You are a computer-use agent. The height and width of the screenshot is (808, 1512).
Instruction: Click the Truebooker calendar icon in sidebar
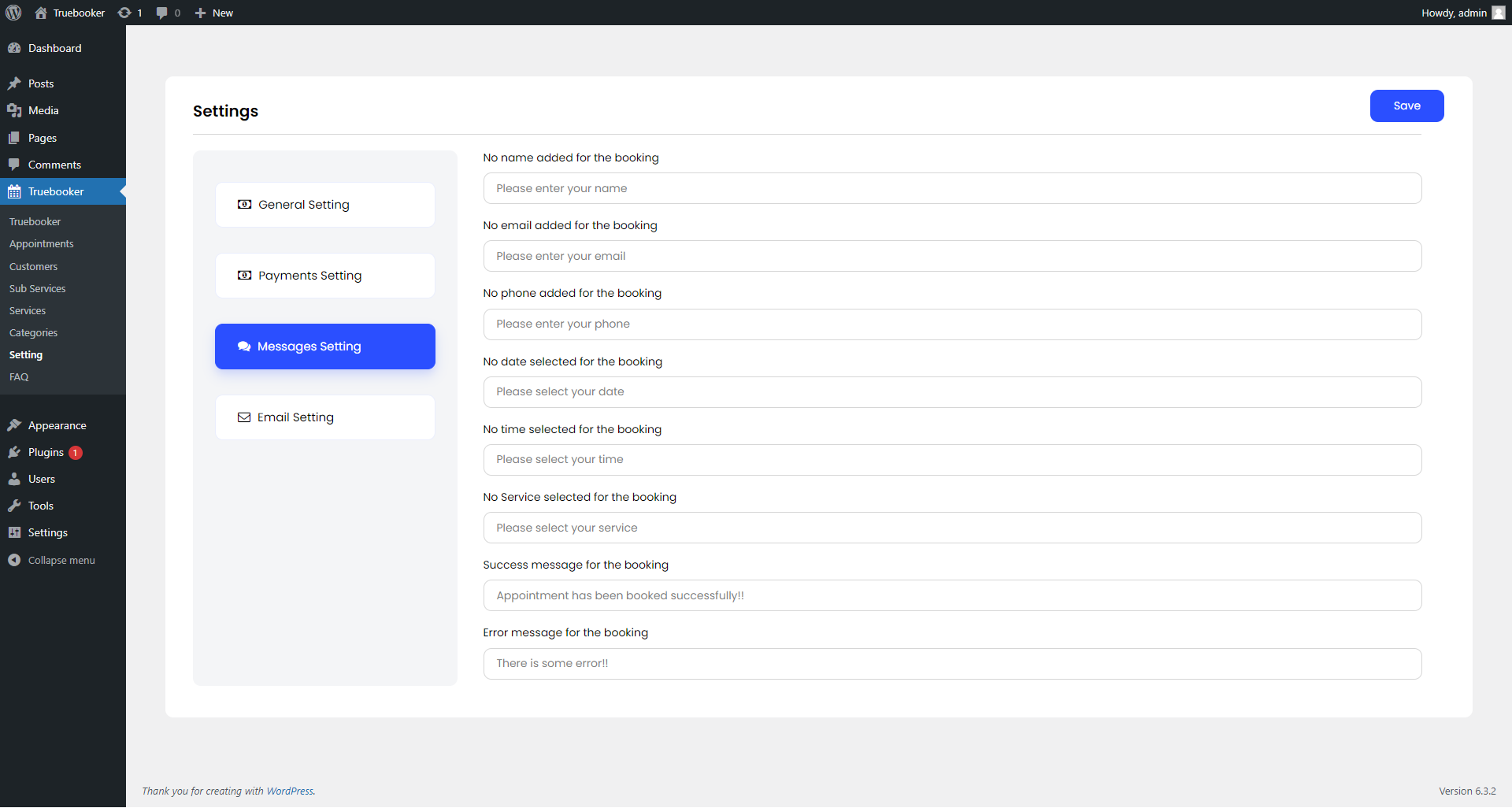15,191
